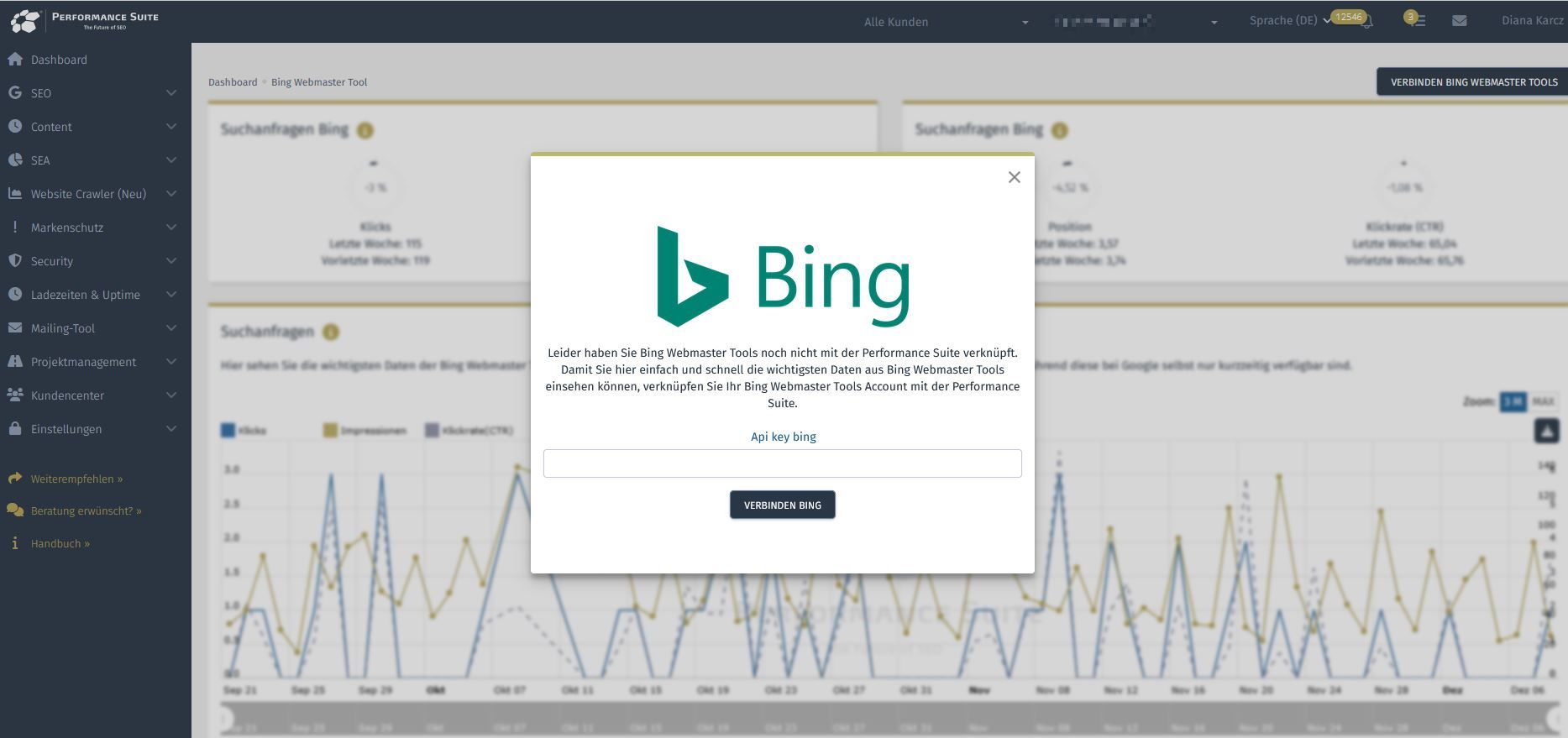Click the Content icon in sidebar
Viewport: 1568px width, 738px height.
15,127
